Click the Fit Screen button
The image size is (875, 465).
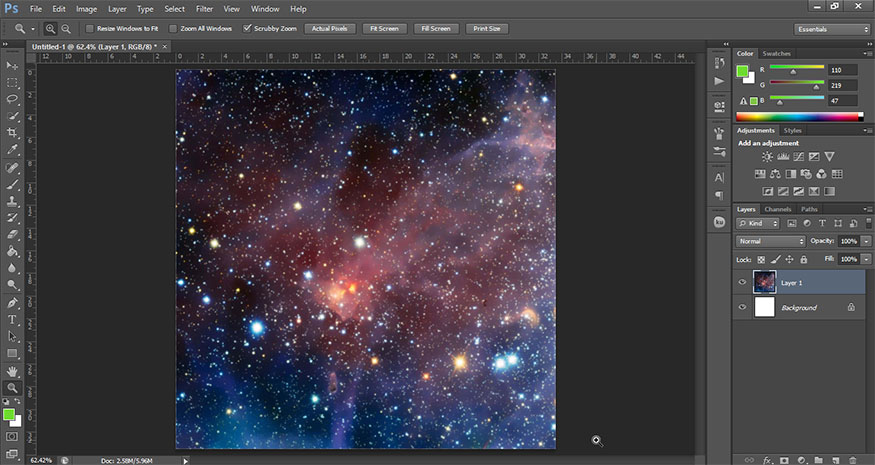[x=384, y=28]
